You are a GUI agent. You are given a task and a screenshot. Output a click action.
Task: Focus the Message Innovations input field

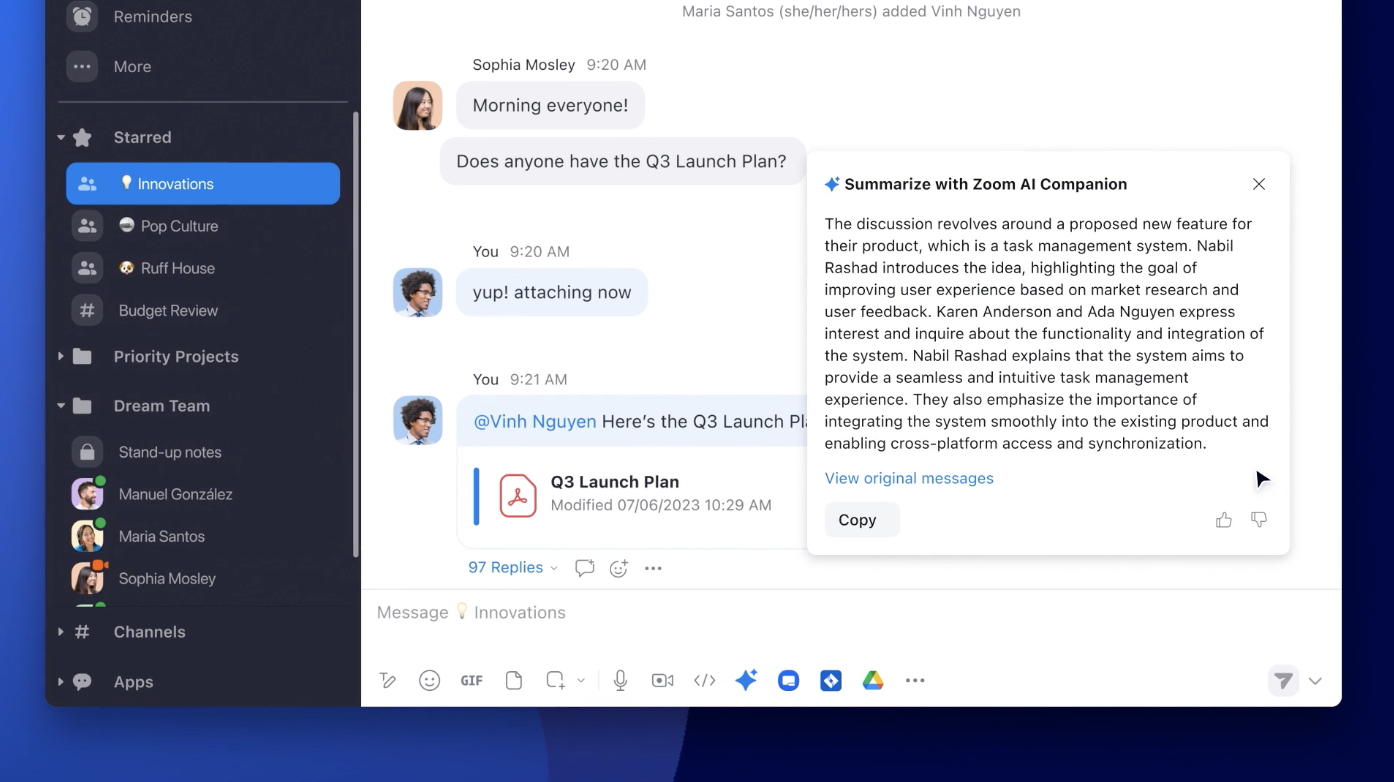tap(850, 613)
